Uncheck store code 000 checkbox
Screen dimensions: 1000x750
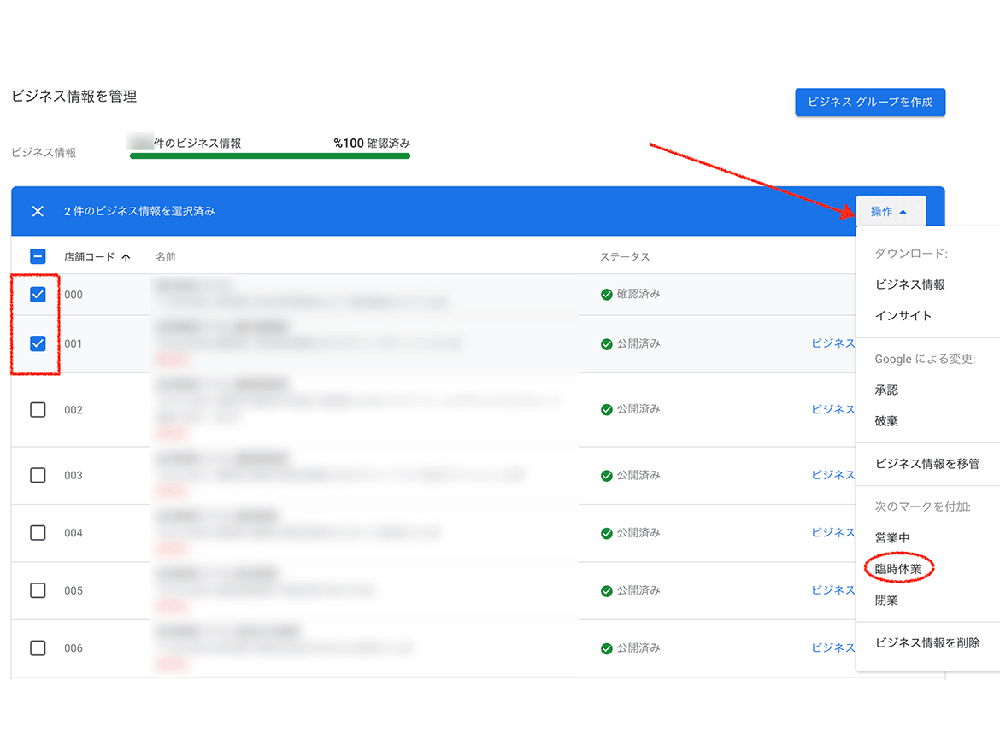click(38, 294)
